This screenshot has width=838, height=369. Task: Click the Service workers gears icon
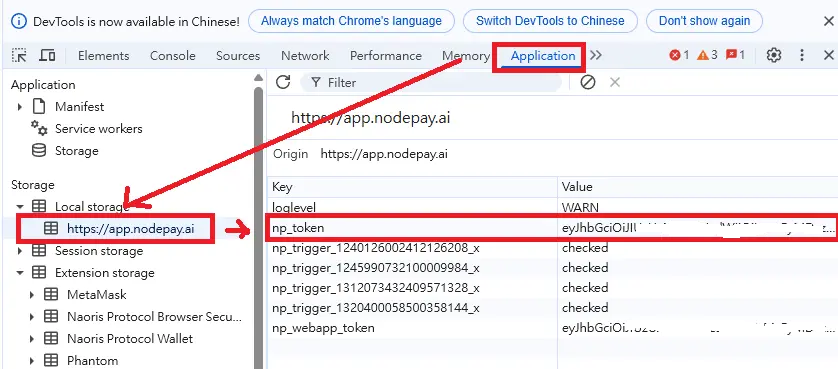coord(39,128)
